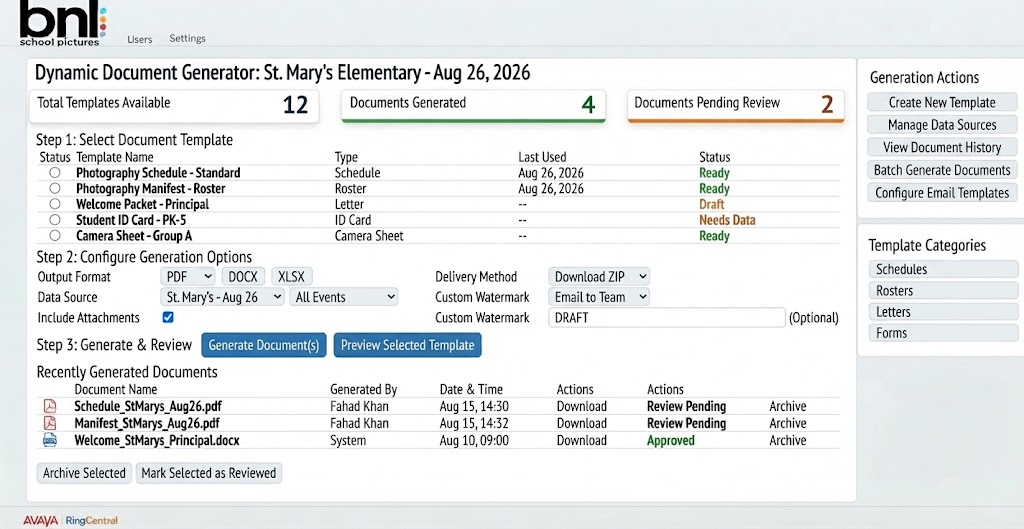Choose the Schedules template category
Screen dimensions: 1024x529
click(943, 269)
